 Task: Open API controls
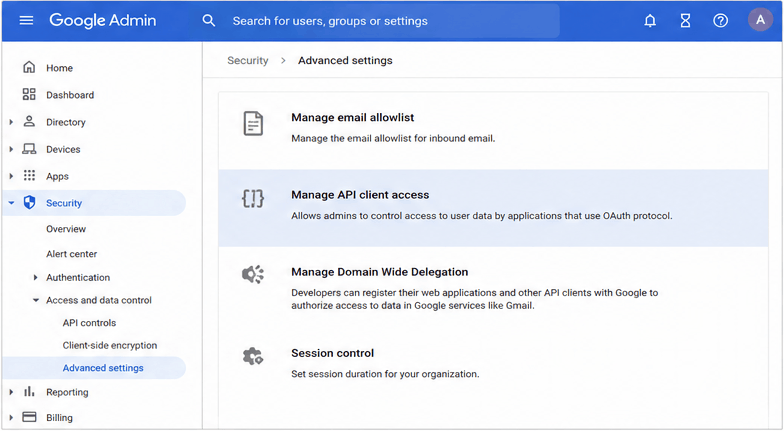tap(89, 322)
